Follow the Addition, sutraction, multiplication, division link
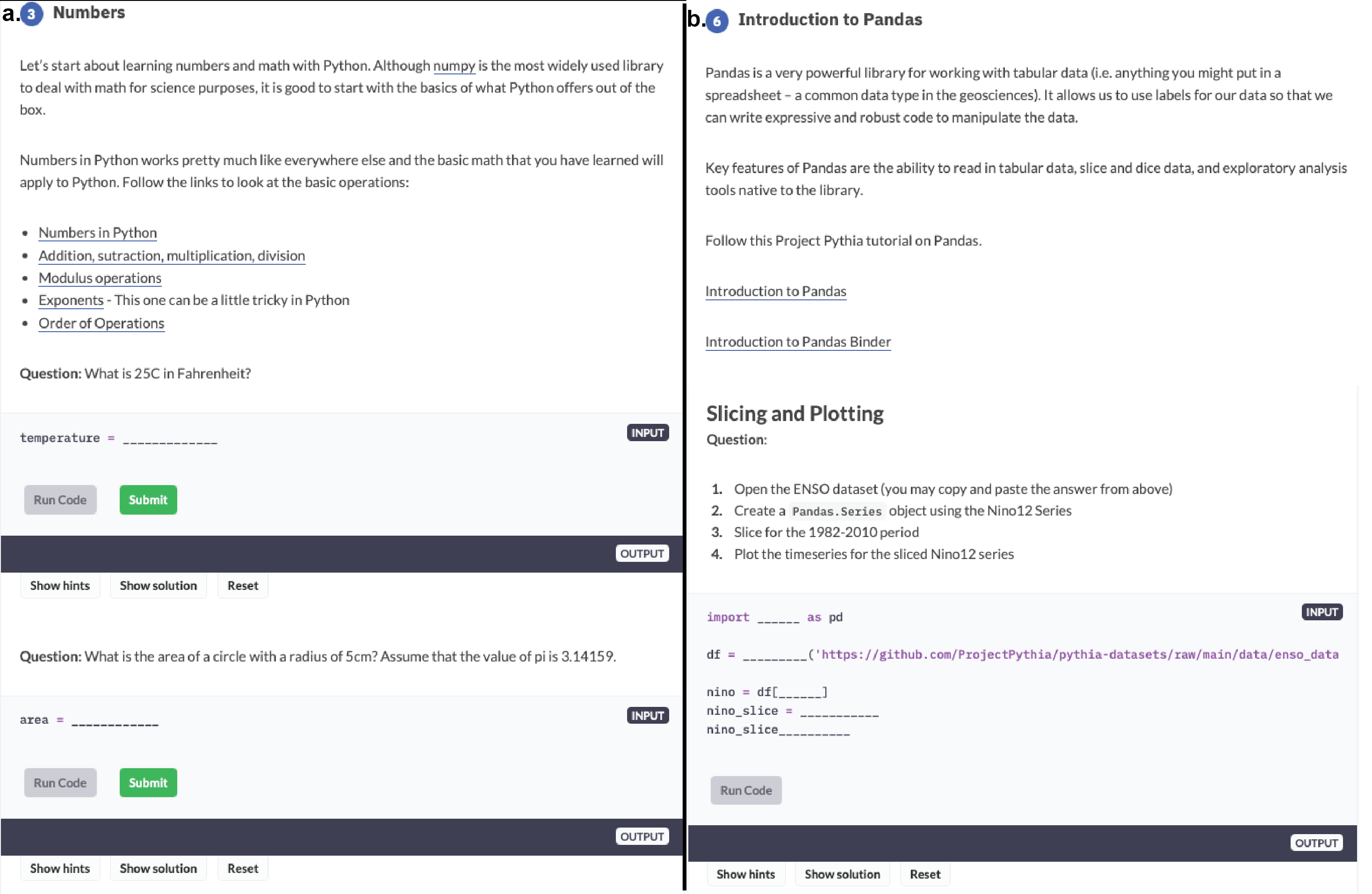This screenshot has width=1372, height=894. (171, 255)
